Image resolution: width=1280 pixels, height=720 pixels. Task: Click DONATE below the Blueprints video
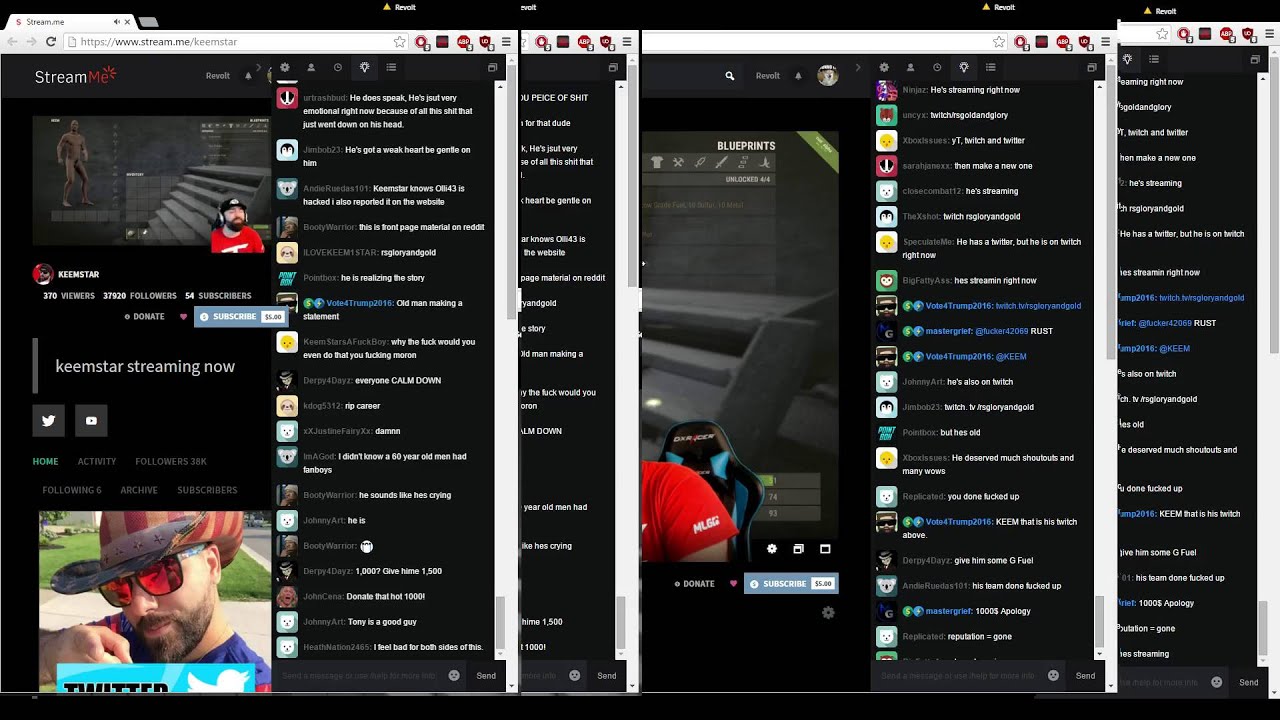coord(695,584)
